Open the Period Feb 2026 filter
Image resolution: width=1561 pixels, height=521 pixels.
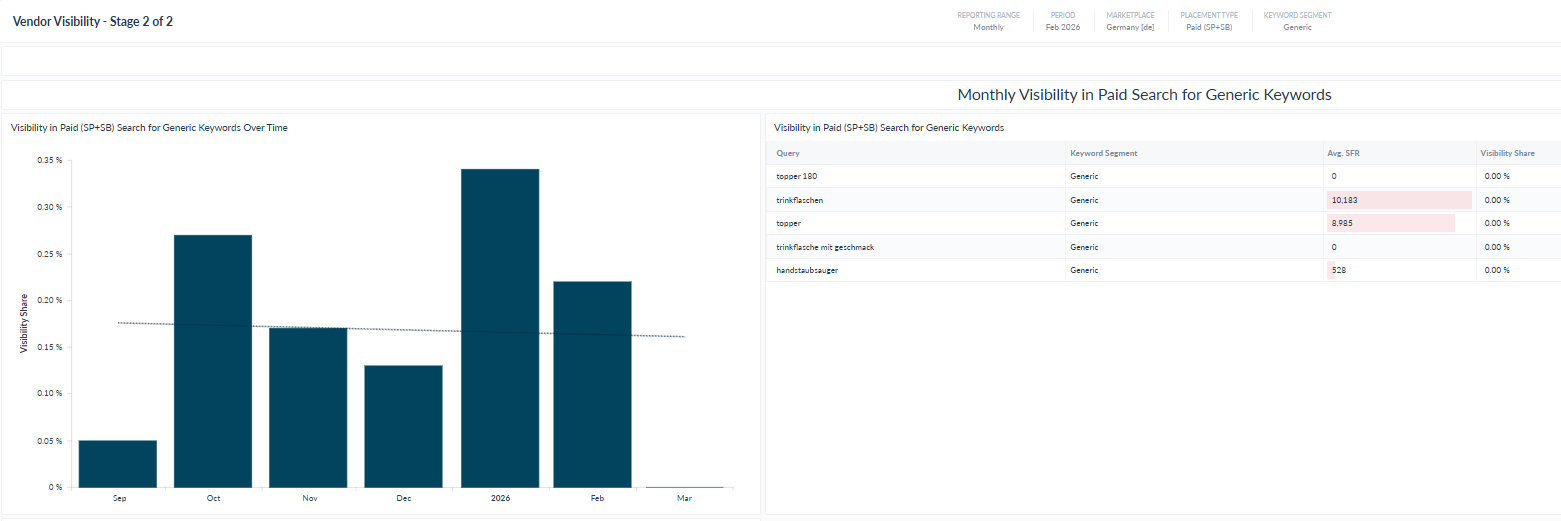click(x=1063, y=21)
